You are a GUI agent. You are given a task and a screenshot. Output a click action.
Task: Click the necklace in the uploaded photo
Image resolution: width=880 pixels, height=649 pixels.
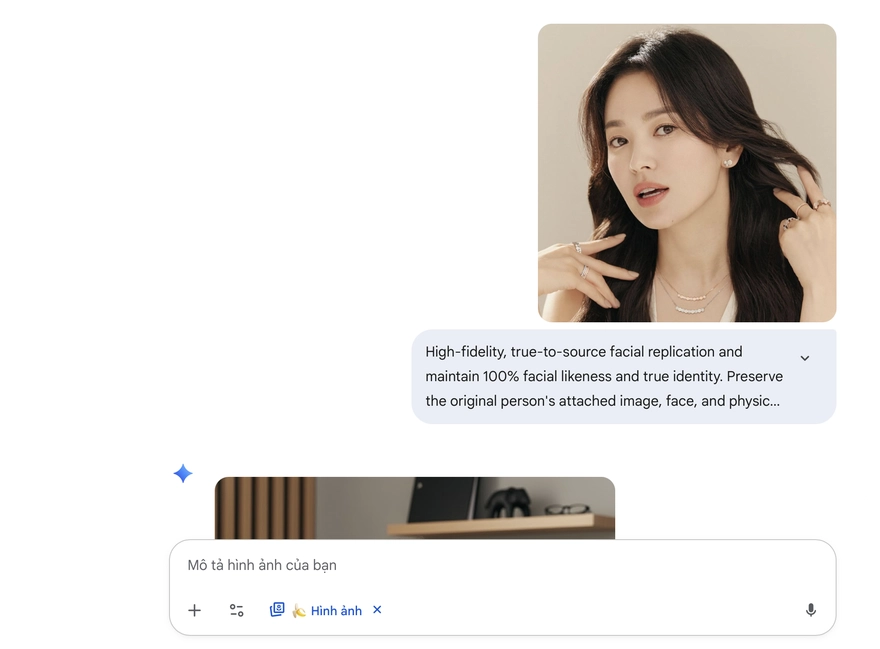pos(688,296)
